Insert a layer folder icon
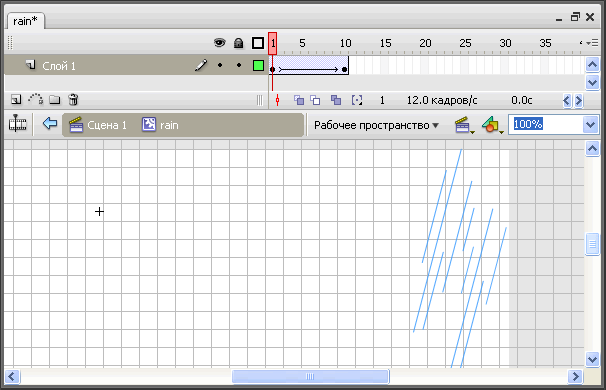The width and height of the screenshot is (606, 390). point(55,100)
